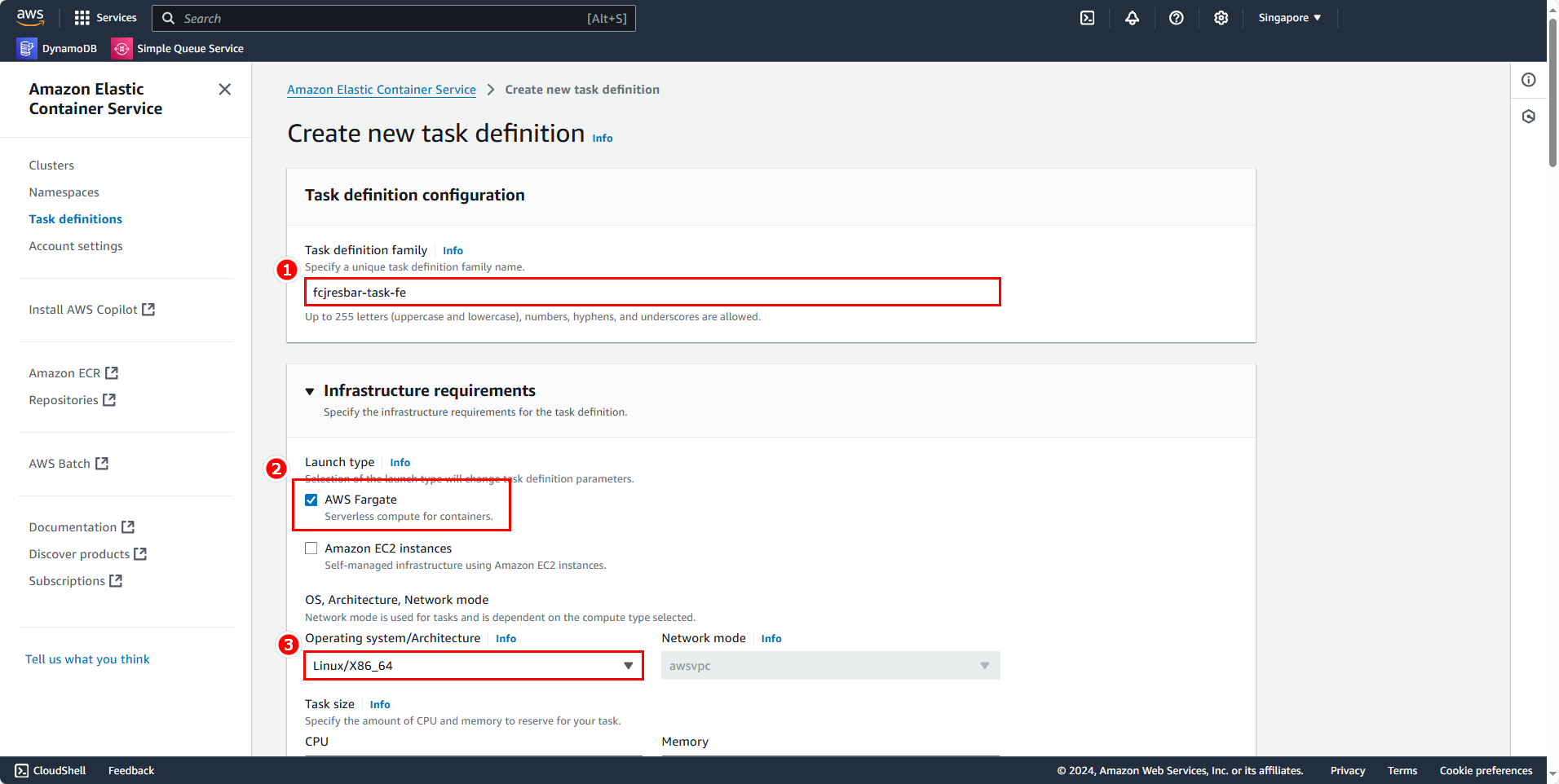Click the hexagon icon below the info panel icon
This screenshot has height=784, width=1559.
click(x=1529, y=117)
